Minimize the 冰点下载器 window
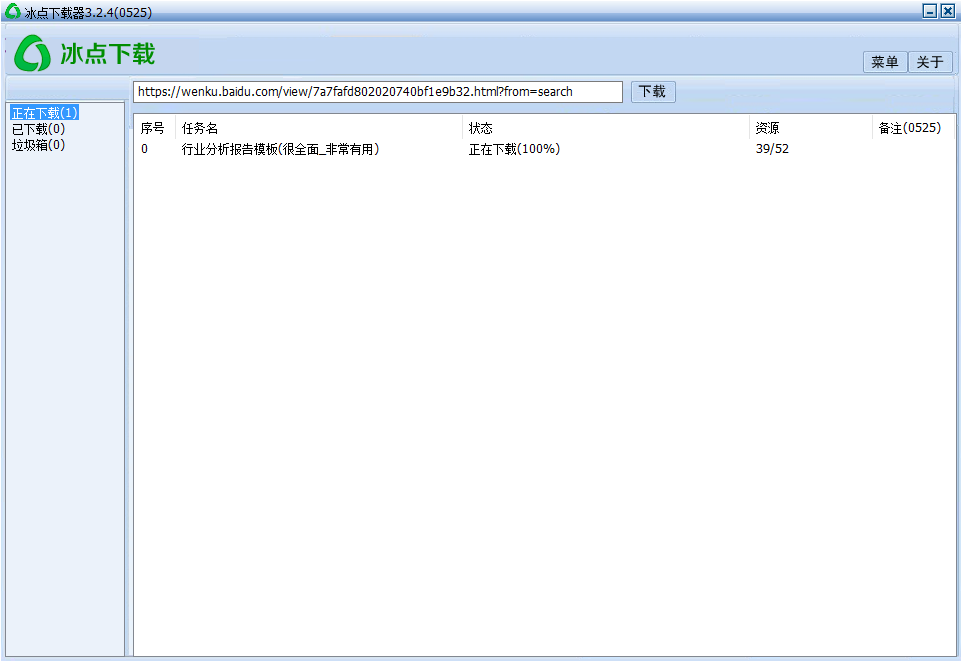 point(929,11)
